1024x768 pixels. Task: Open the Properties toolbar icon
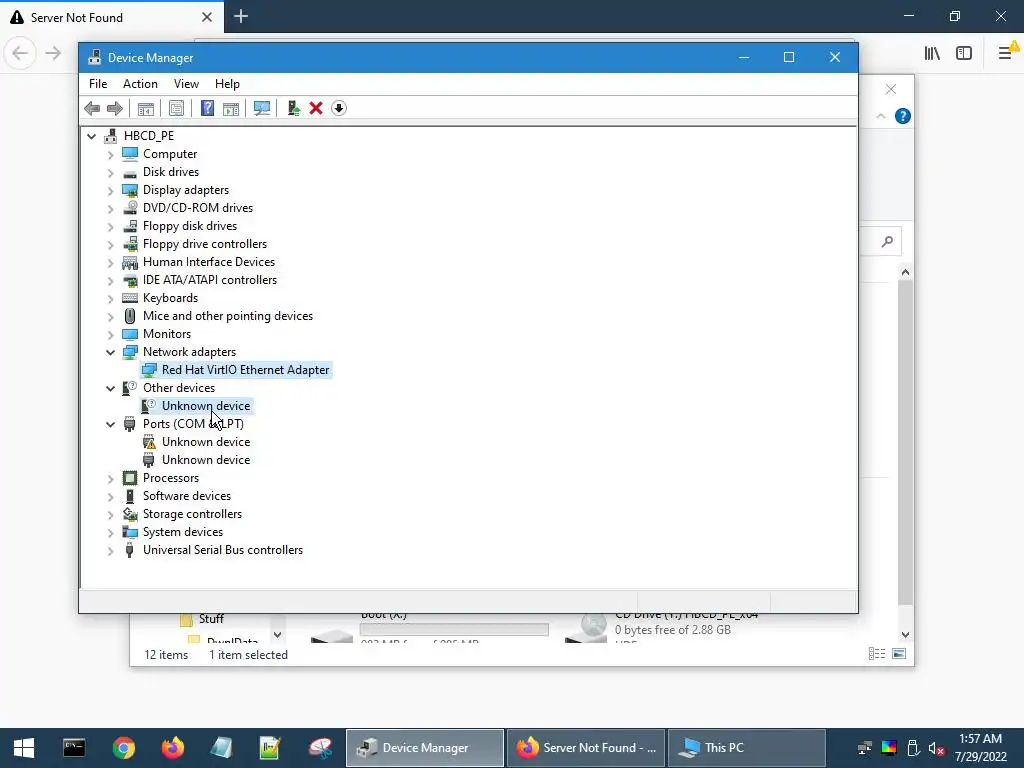click(176, 108)
